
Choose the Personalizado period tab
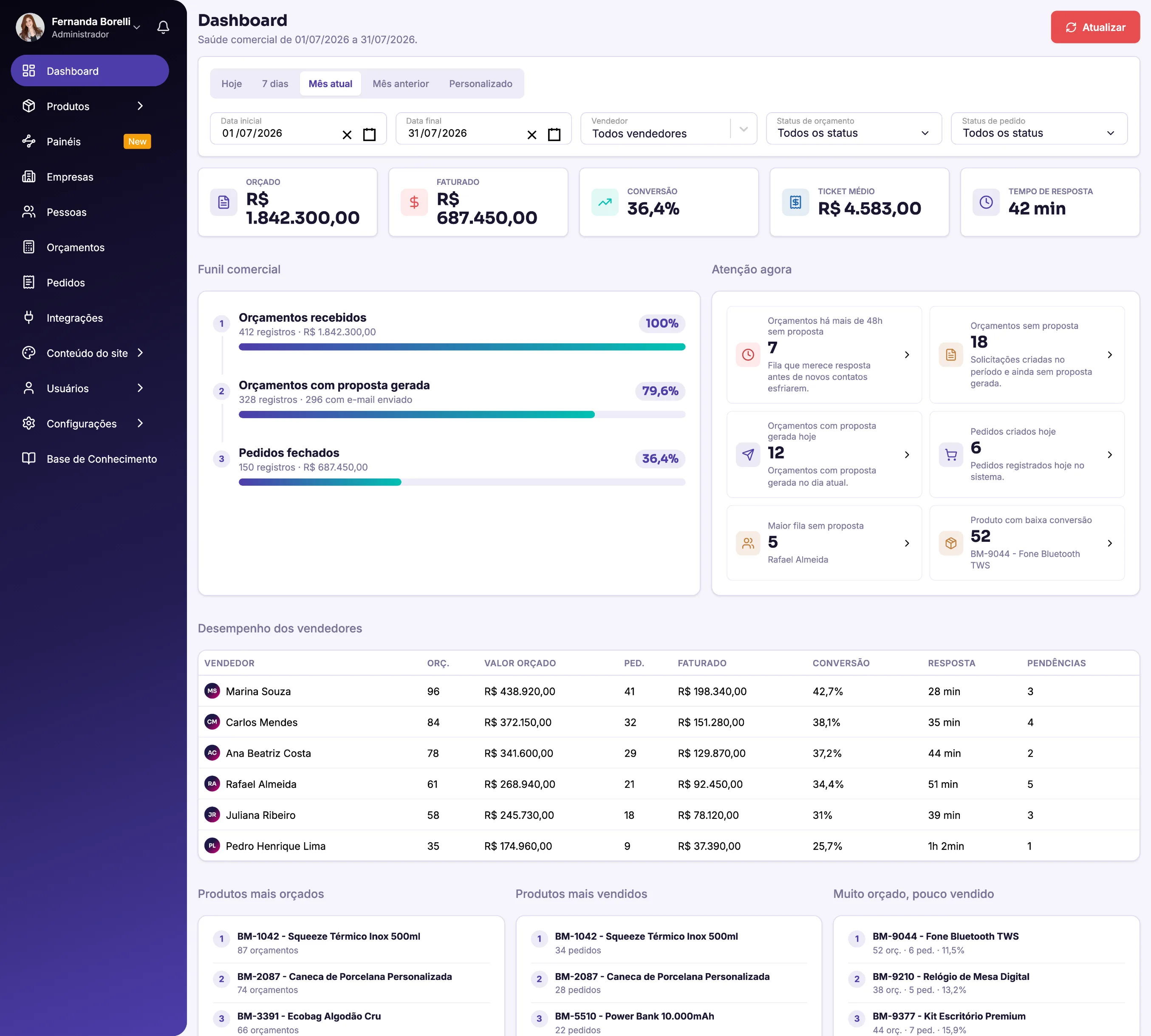pos(481,84)
